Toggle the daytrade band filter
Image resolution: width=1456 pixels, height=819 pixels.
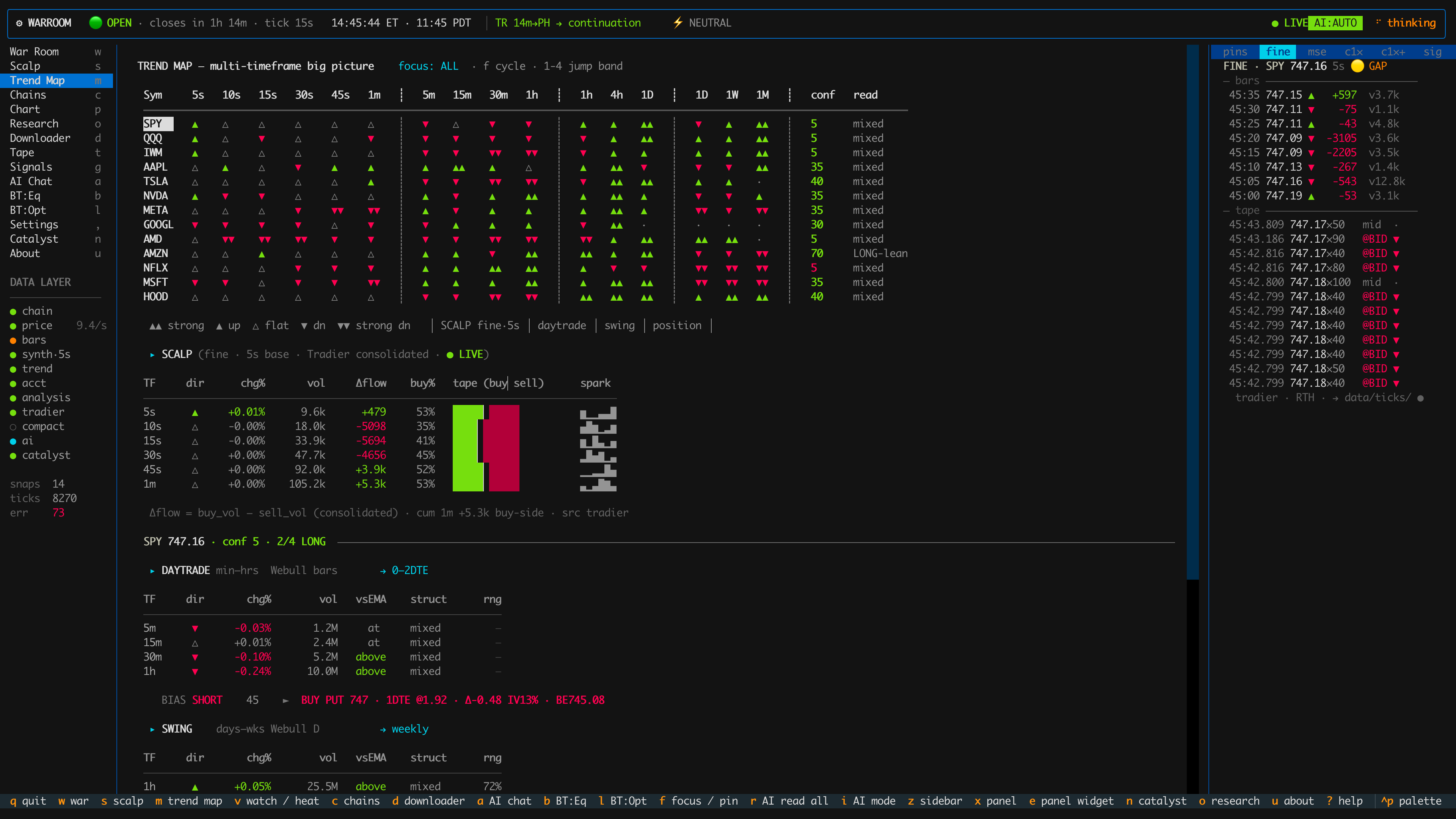click(x=562, y=326)
